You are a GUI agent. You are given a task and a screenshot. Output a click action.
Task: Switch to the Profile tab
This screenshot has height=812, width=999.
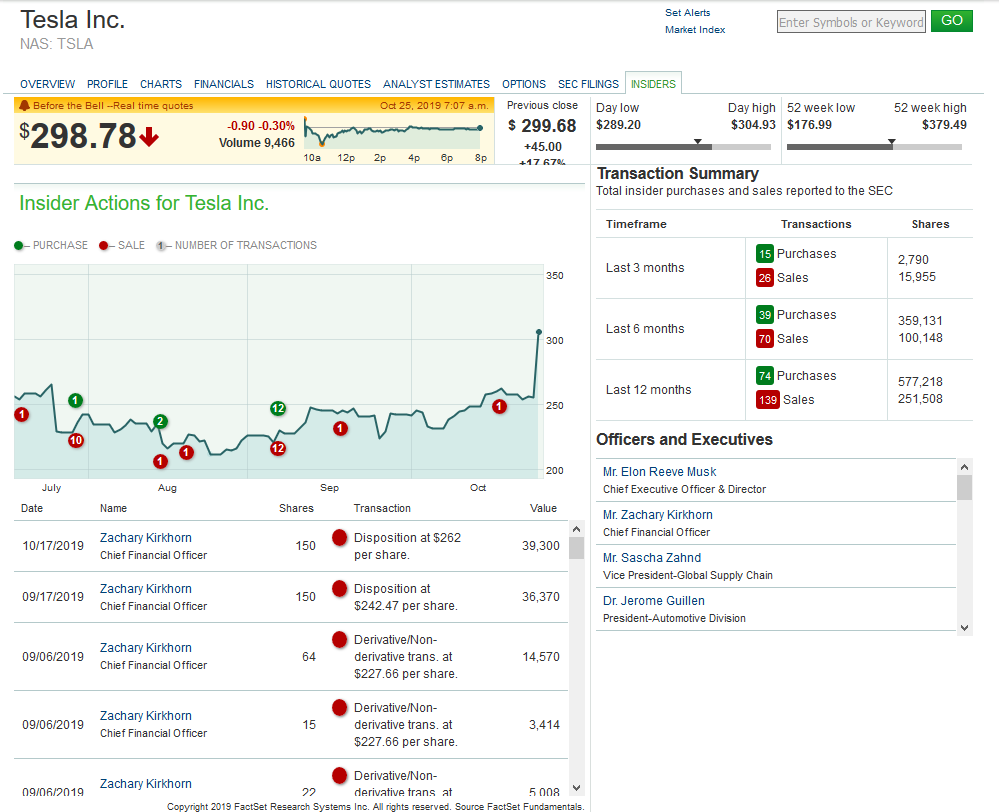click(x=107, y=84)
